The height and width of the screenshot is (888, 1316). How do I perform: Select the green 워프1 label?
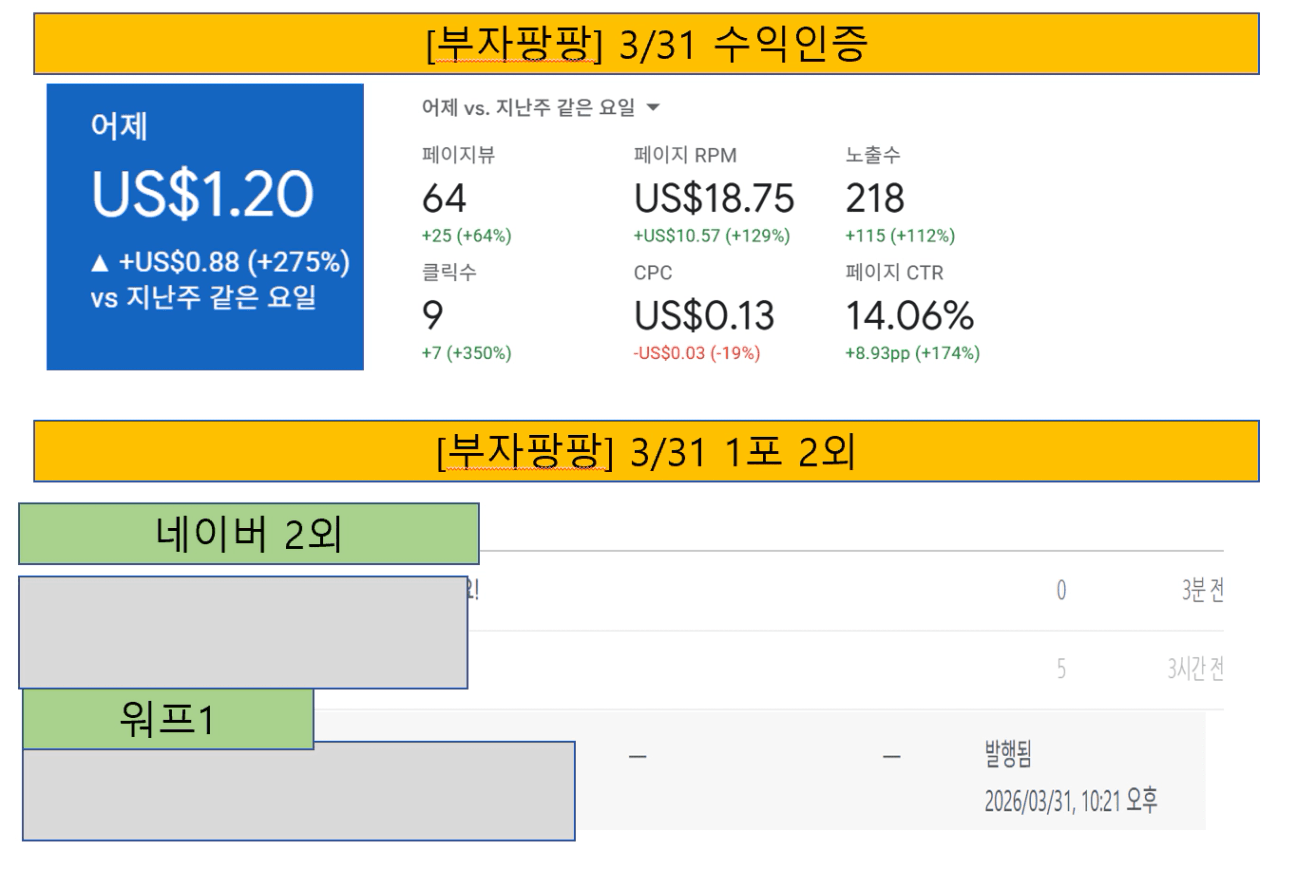[167, 719]
